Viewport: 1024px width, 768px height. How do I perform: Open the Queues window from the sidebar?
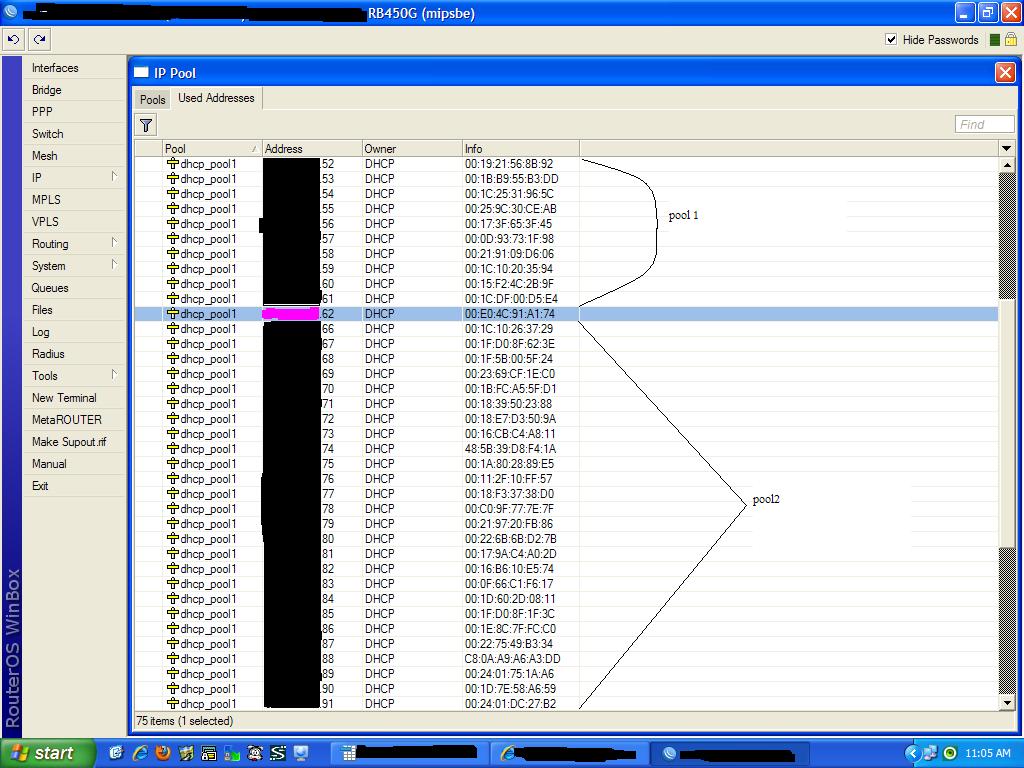pos(52,288)
